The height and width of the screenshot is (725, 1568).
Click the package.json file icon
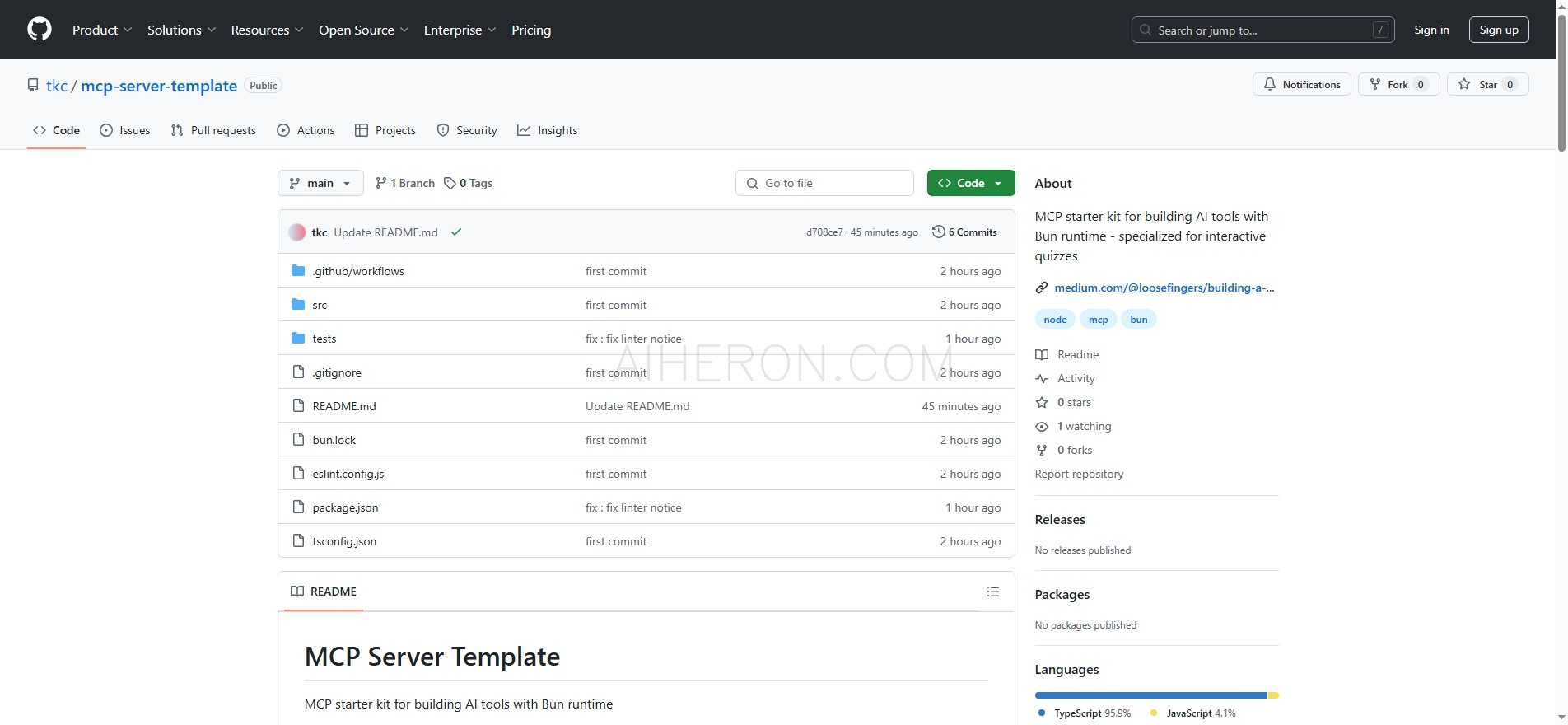pyautogui.click(x=299, y=507)
